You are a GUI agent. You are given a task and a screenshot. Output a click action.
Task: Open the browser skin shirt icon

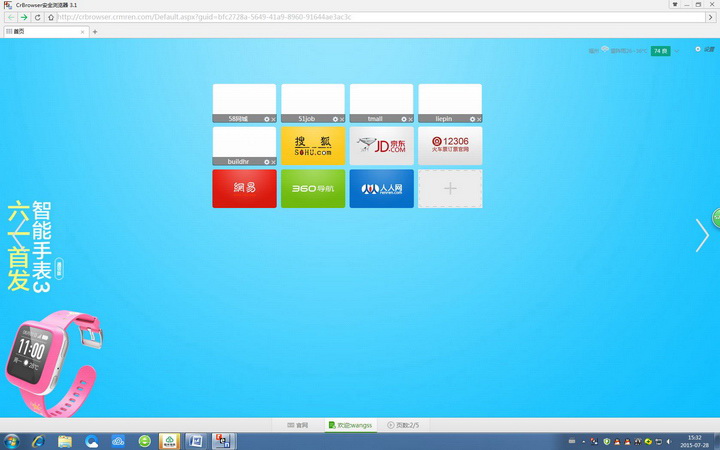click(675, 4)
